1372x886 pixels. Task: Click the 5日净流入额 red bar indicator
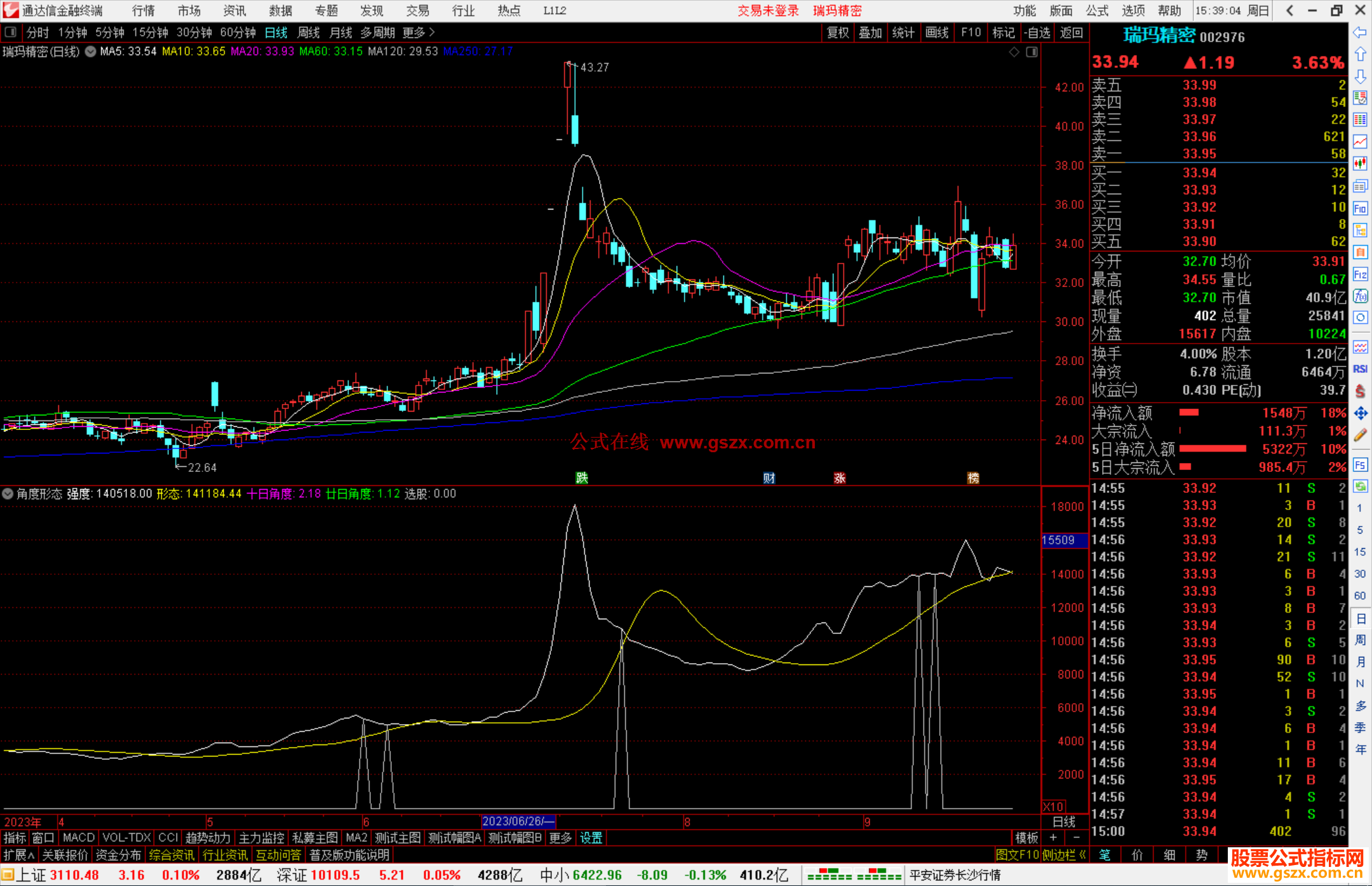pos(1213,448)
